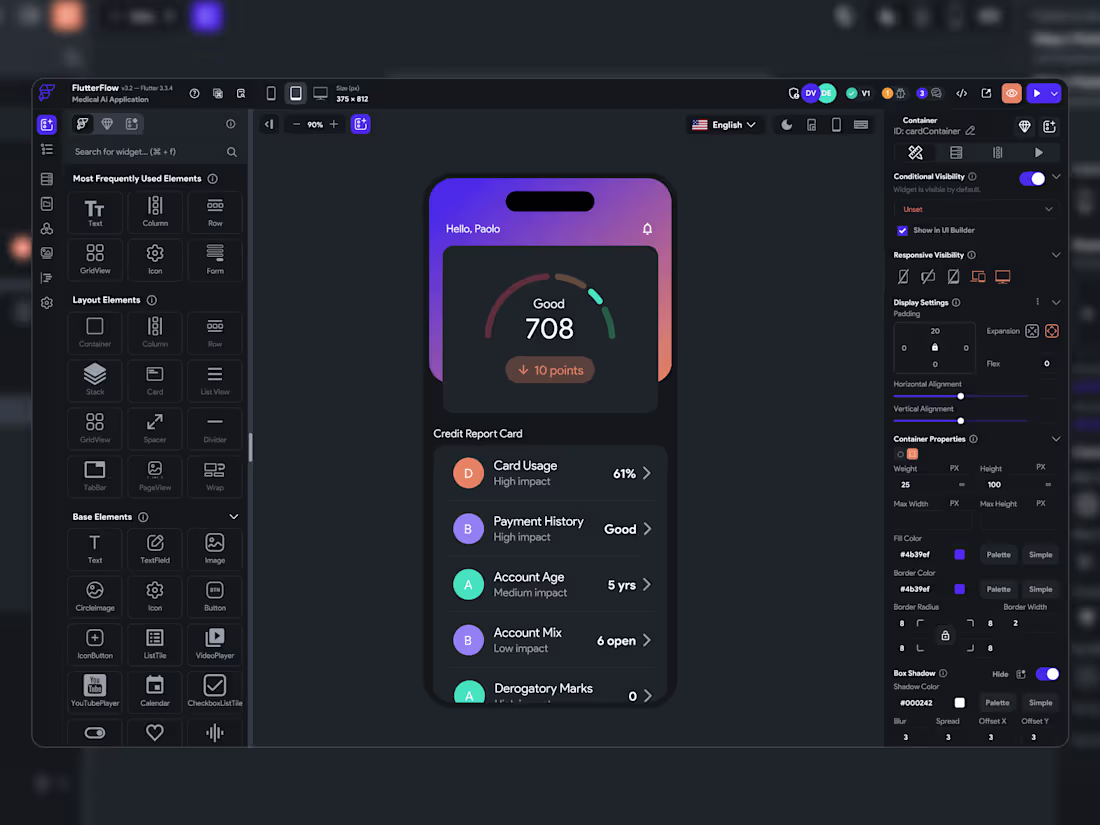Open the Widget Tree list icon
1100x825 pixels.
pyautogui.click(x=47, y=149)
